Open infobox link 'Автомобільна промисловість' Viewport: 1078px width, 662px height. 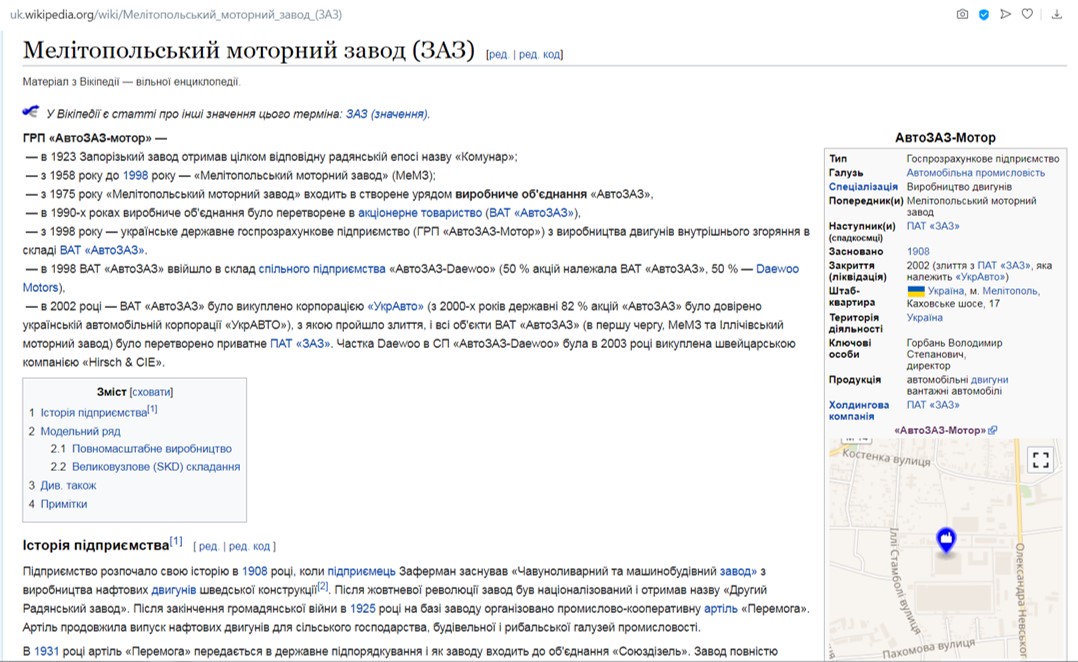(x=976, y=173)
